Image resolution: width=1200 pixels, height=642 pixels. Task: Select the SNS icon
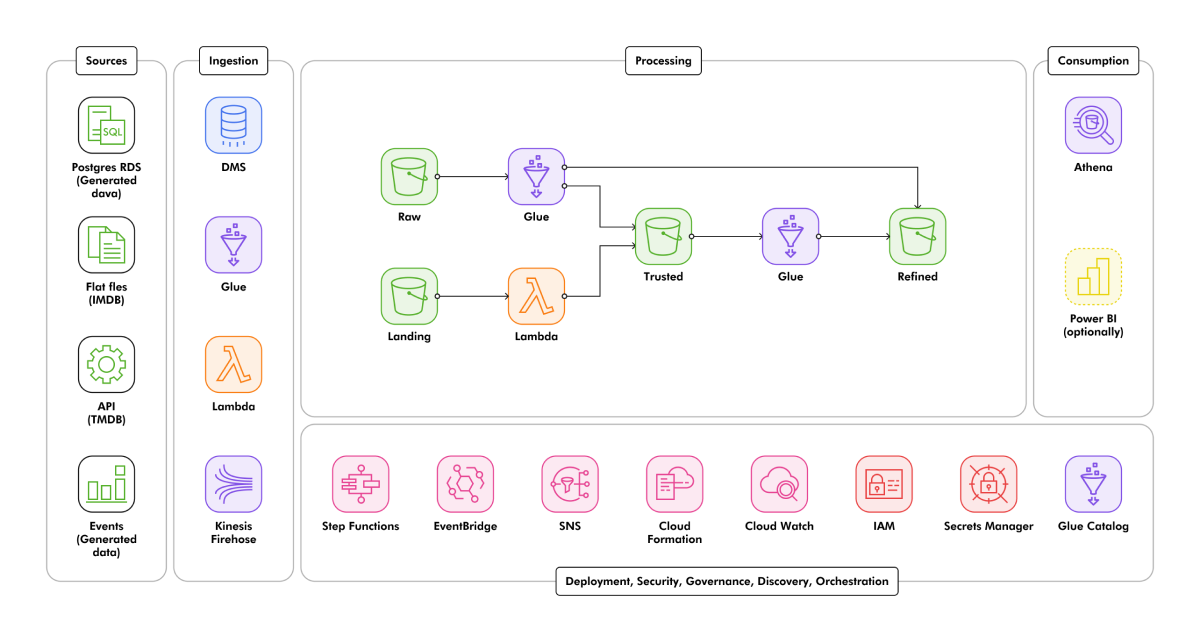pos(570,484)
